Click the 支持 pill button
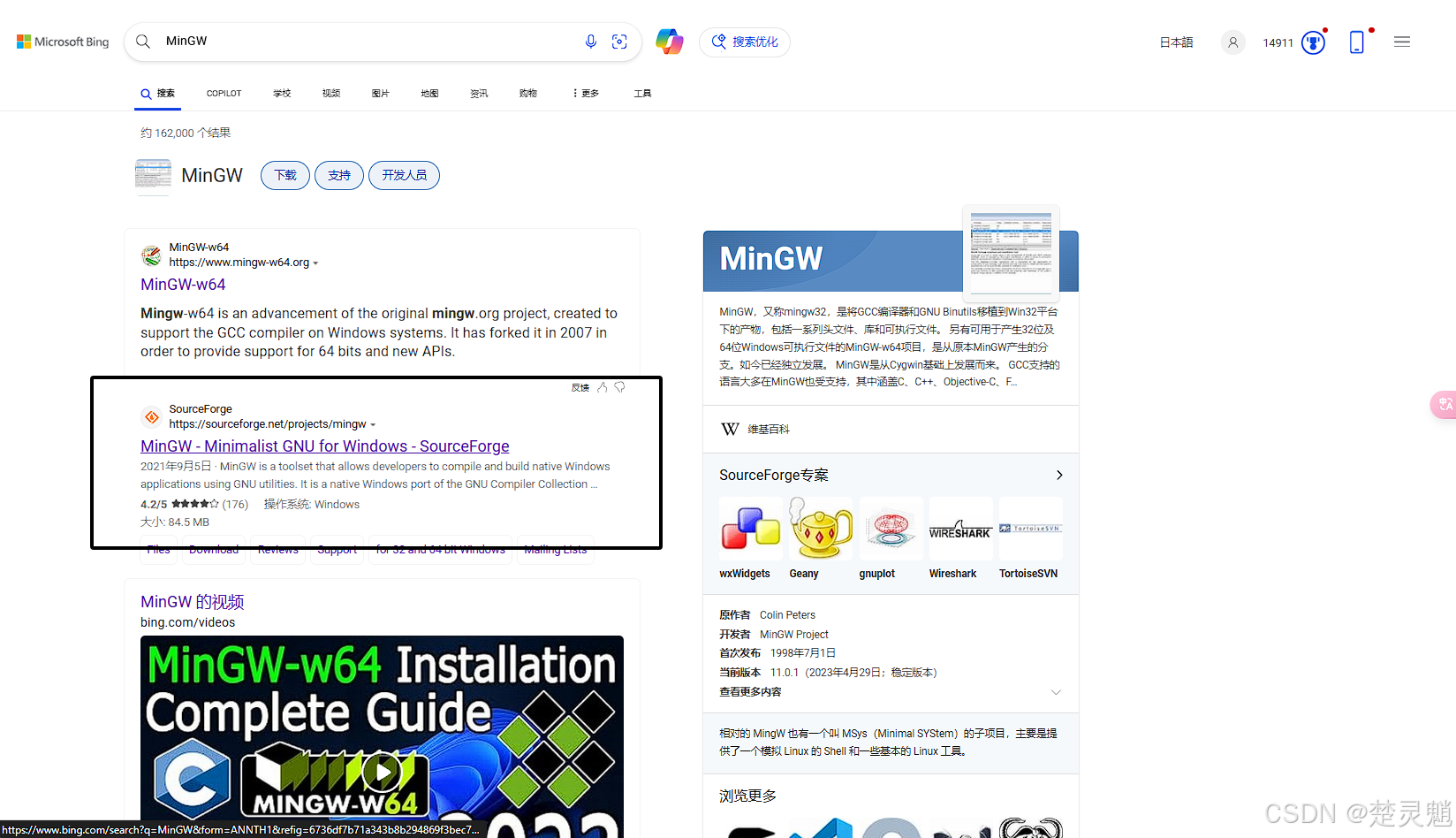The width and height of the screenshot is (1456, 838). click(x=339, y=175)
